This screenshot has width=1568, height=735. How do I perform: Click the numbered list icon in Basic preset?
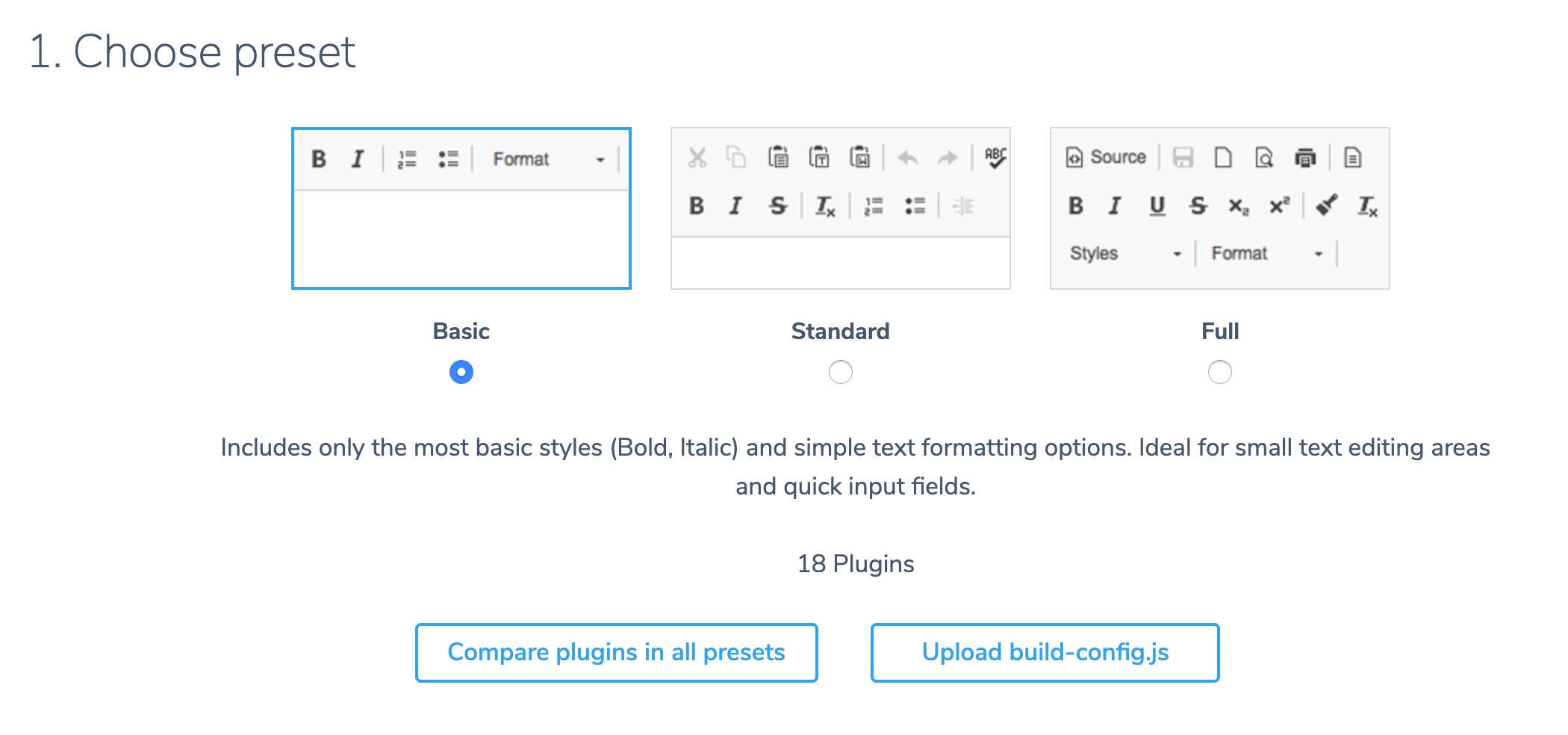pyautogui.click(x=407, y=159)
